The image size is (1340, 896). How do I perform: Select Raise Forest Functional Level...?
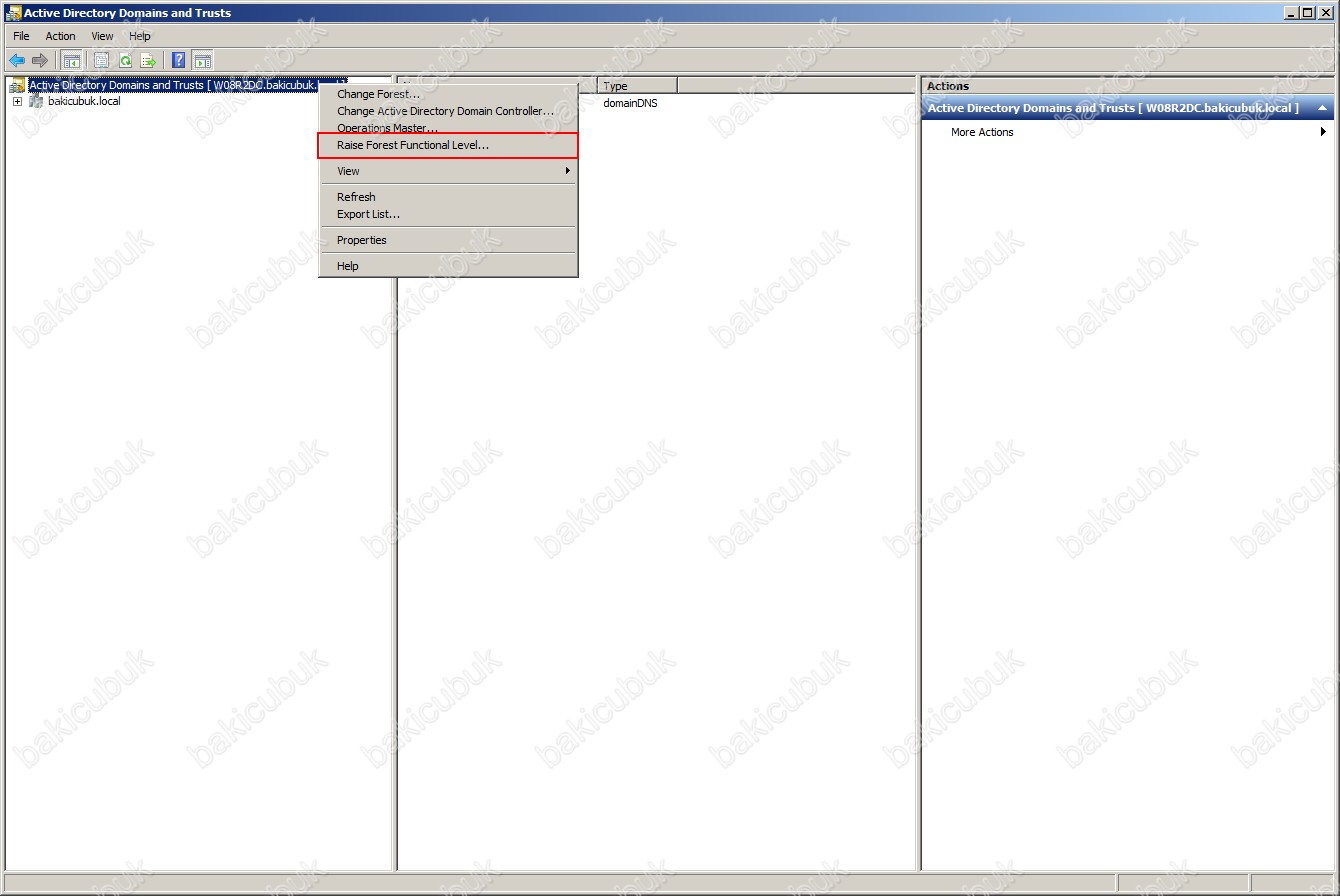point(448,145)
